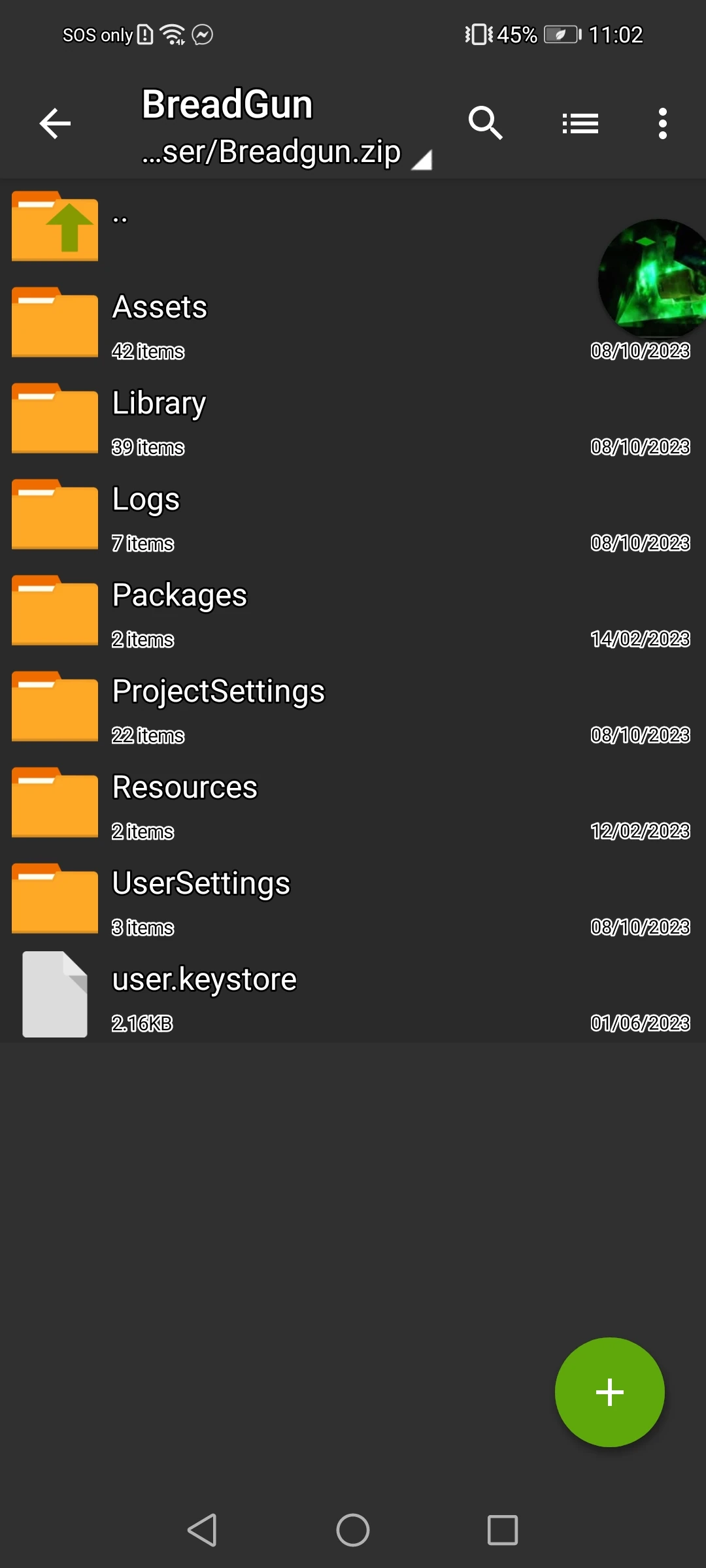Screen dimensions: 706x1568
Task: Open the search icon in the toolbar
Action: 486,123
